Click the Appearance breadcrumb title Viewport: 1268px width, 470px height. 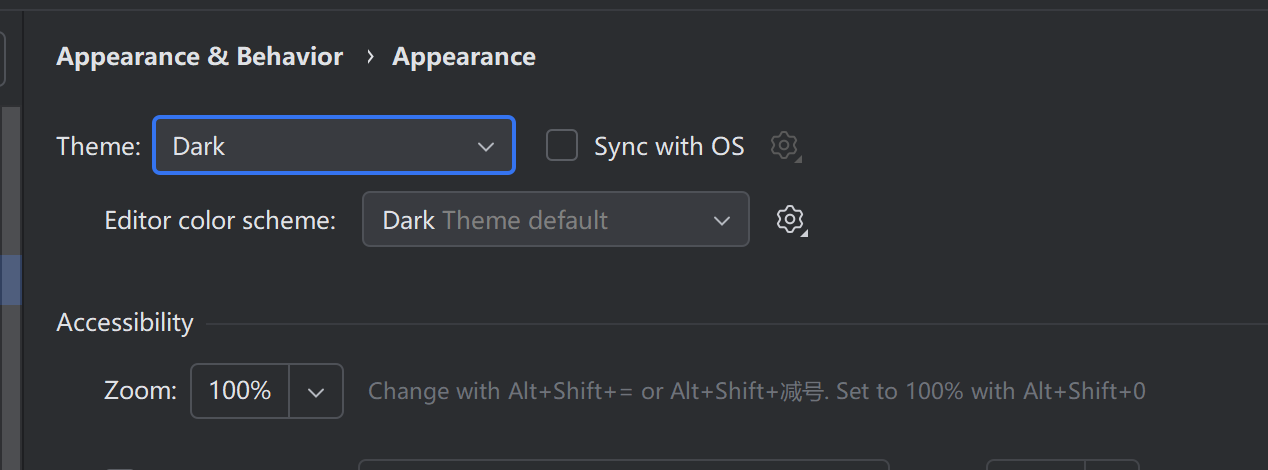[x=464, y=57]
